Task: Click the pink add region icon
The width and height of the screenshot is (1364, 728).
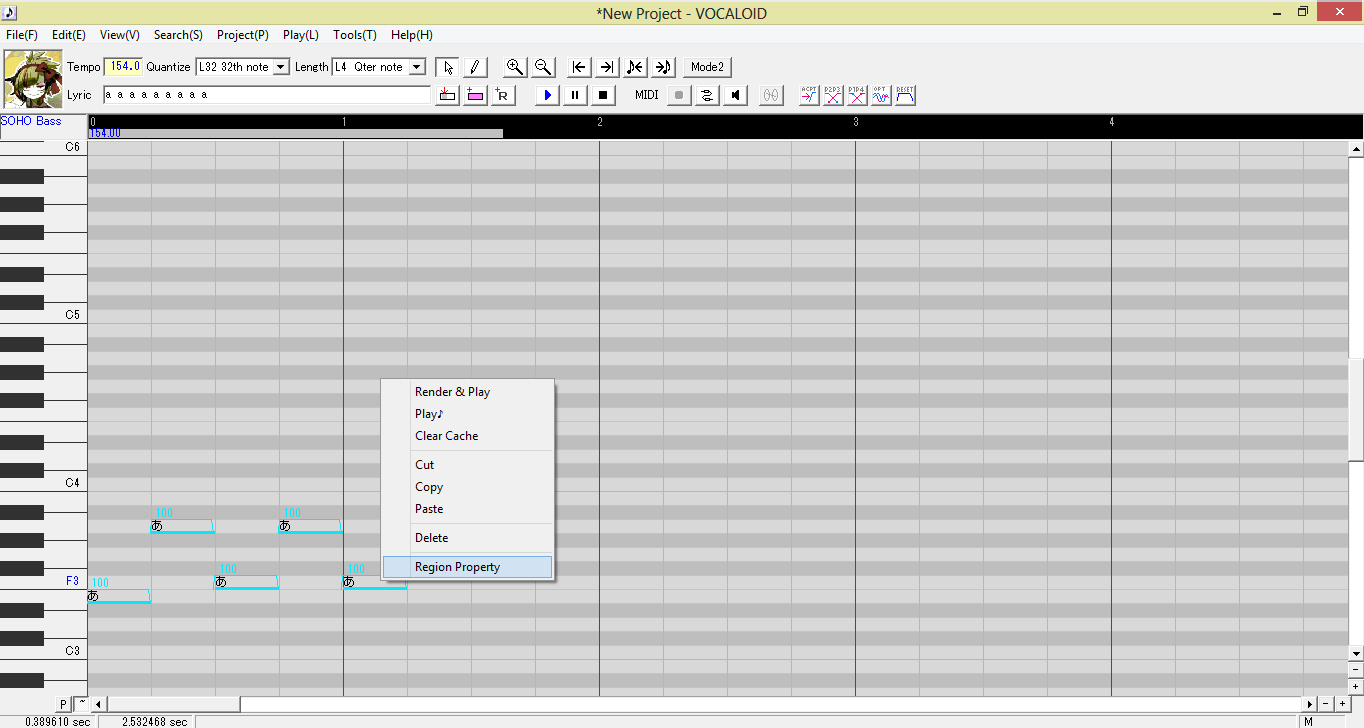Action: (x=475, y=95)
